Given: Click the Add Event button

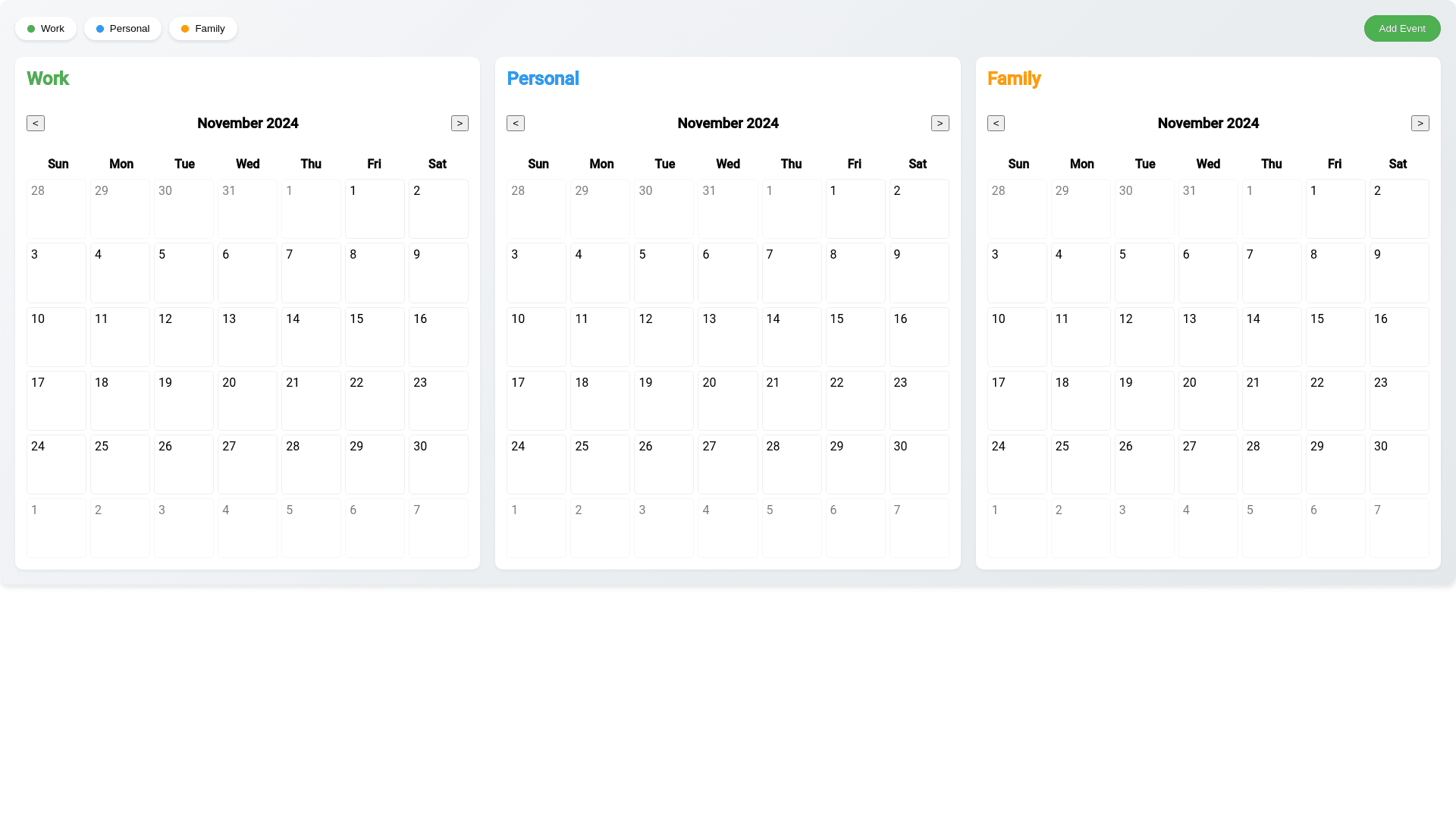Looking at the screenshot, I should coord(1402,28).
